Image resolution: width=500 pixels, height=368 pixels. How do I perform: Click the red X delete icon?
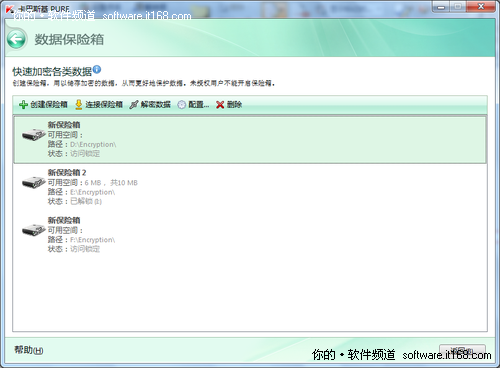(x=220, y=105)
